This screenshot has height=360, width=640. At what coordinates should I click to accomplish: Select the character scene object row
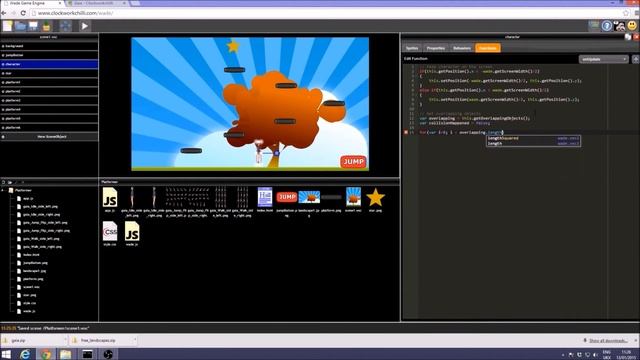tap(49, 64)
